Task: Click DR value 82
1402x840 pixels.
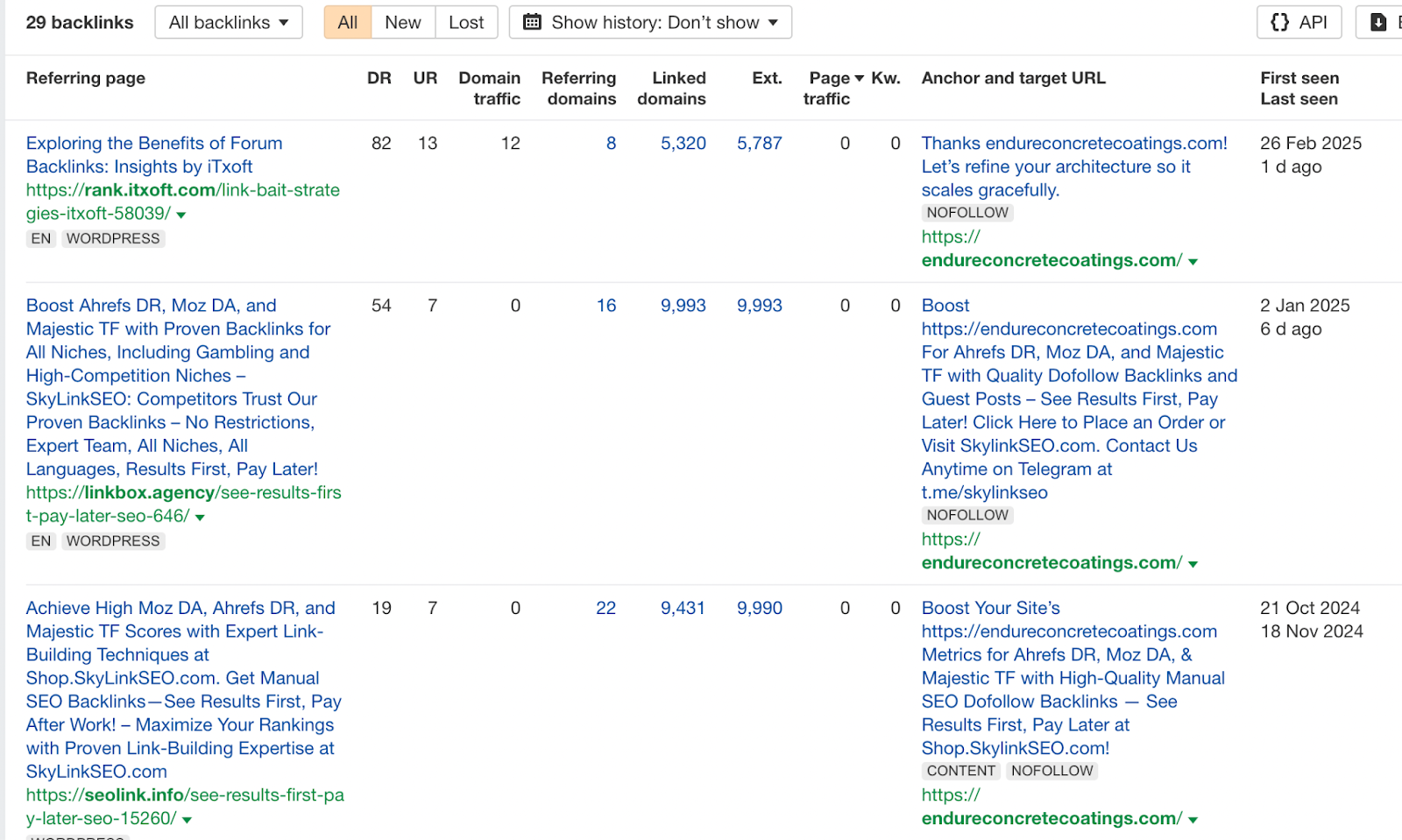Action: pos(381,143)
